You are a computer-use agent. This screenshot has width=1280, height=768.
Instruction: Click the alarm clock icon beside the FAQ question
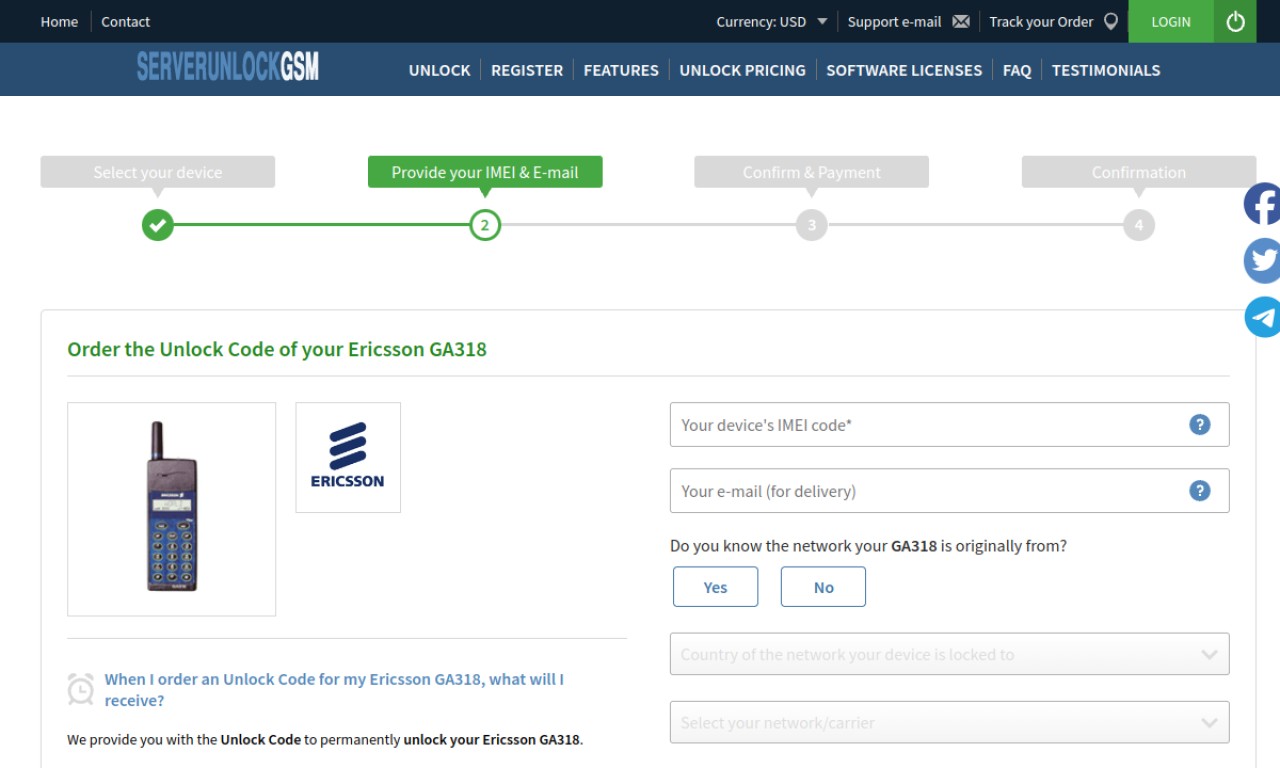coord(81,689)
